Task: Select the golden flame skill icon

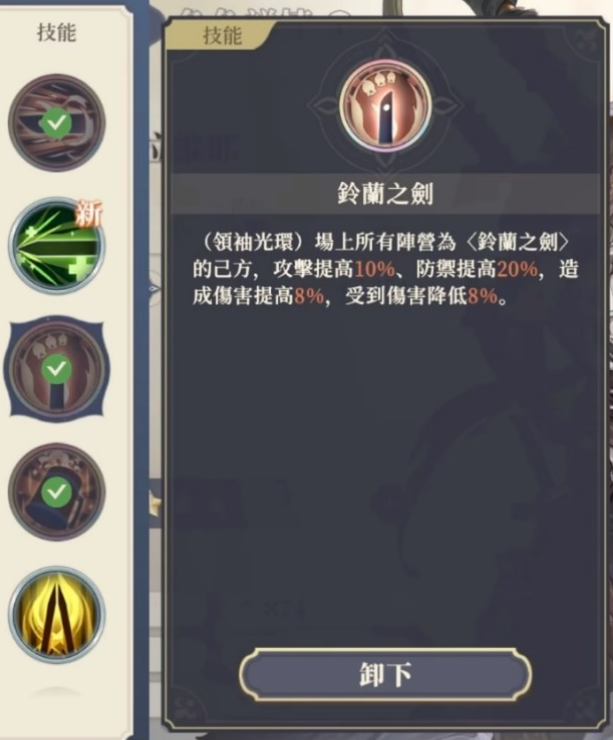Action: coord(57,615)
